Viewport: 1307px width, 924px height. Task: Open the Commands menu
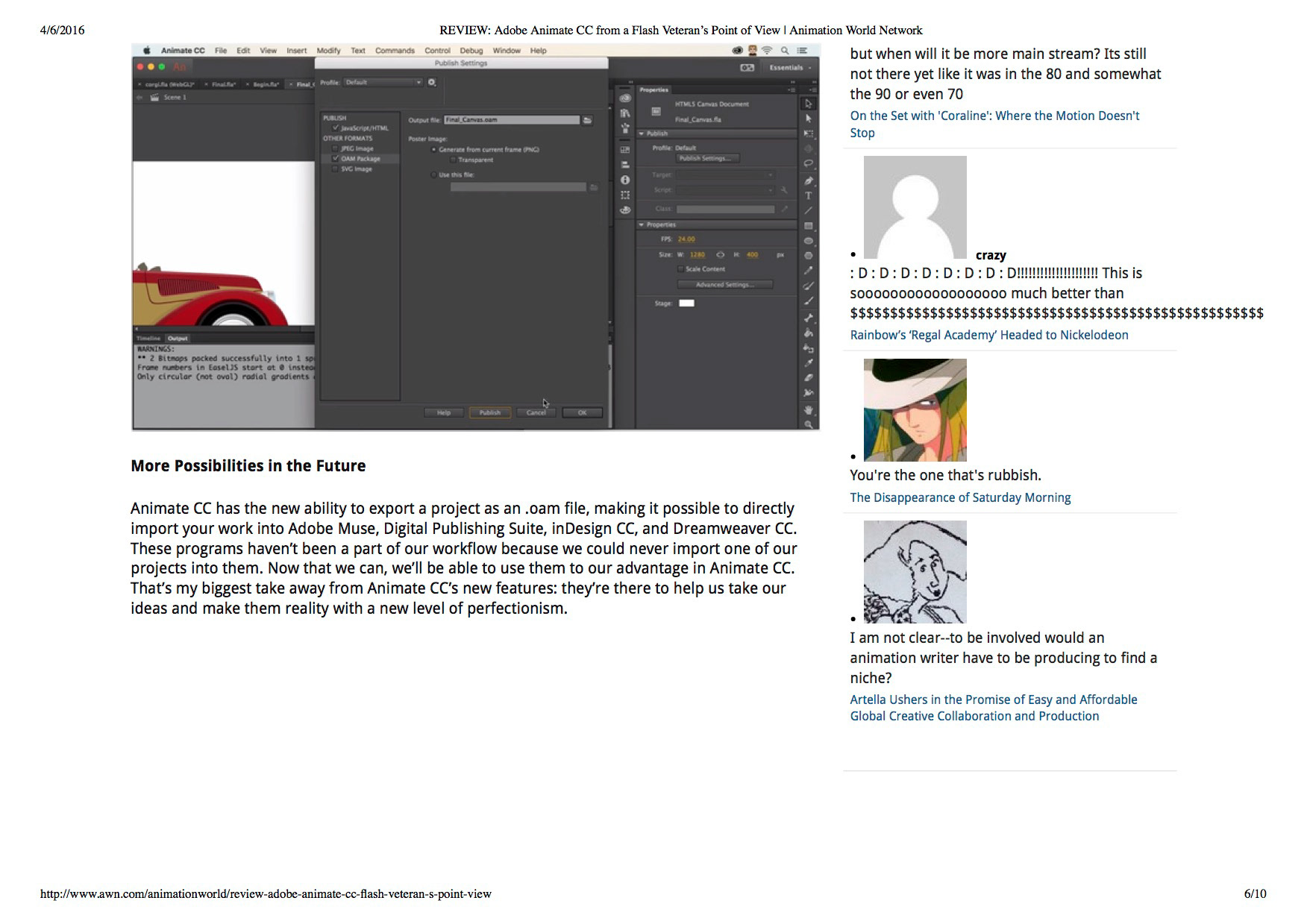tap(395, 51)
